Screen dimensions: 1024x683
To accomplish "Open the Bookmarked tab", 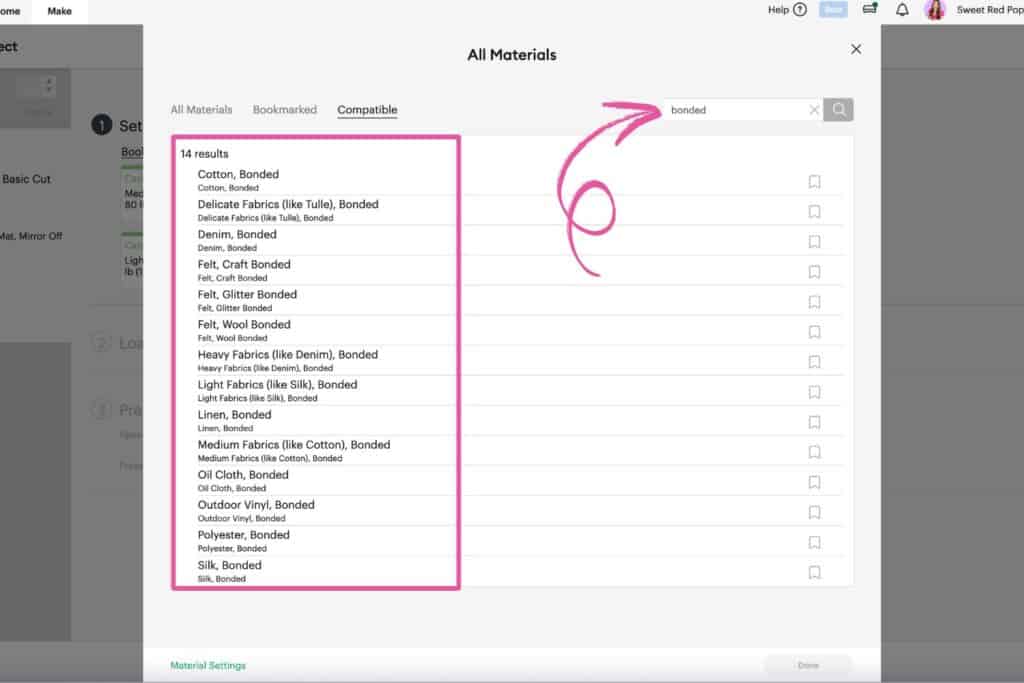I will 285,110.
